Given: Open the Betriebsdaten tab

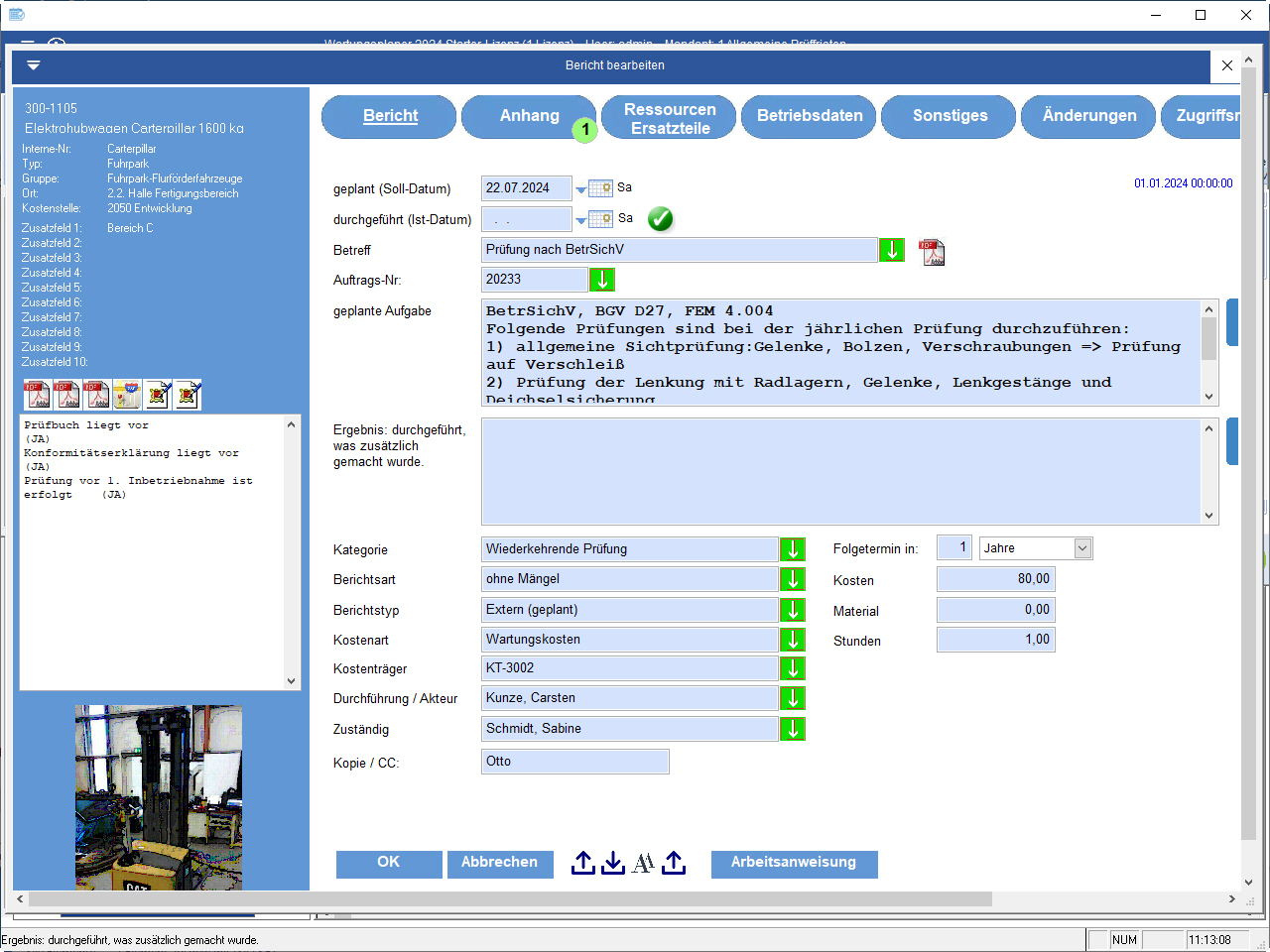Looking at the screenshot, I should (810, 116).
